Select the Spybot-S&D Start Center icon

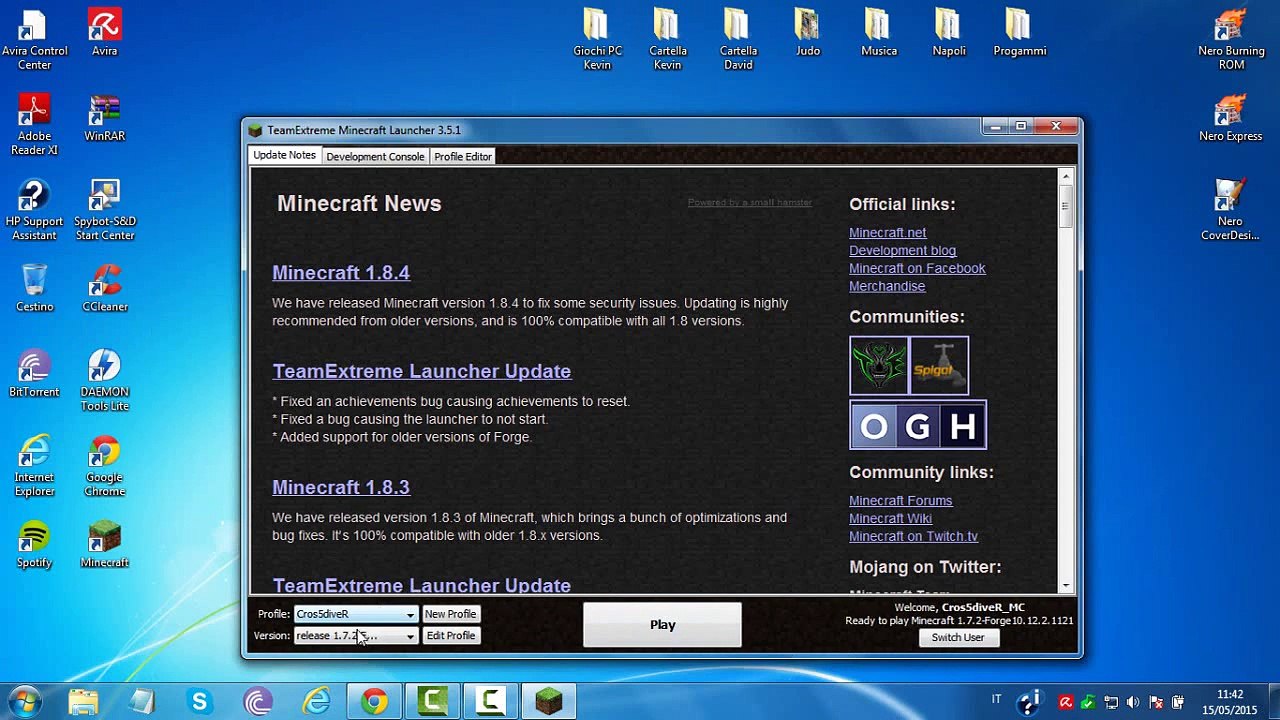pyautogui.click(x=105, y=210)
